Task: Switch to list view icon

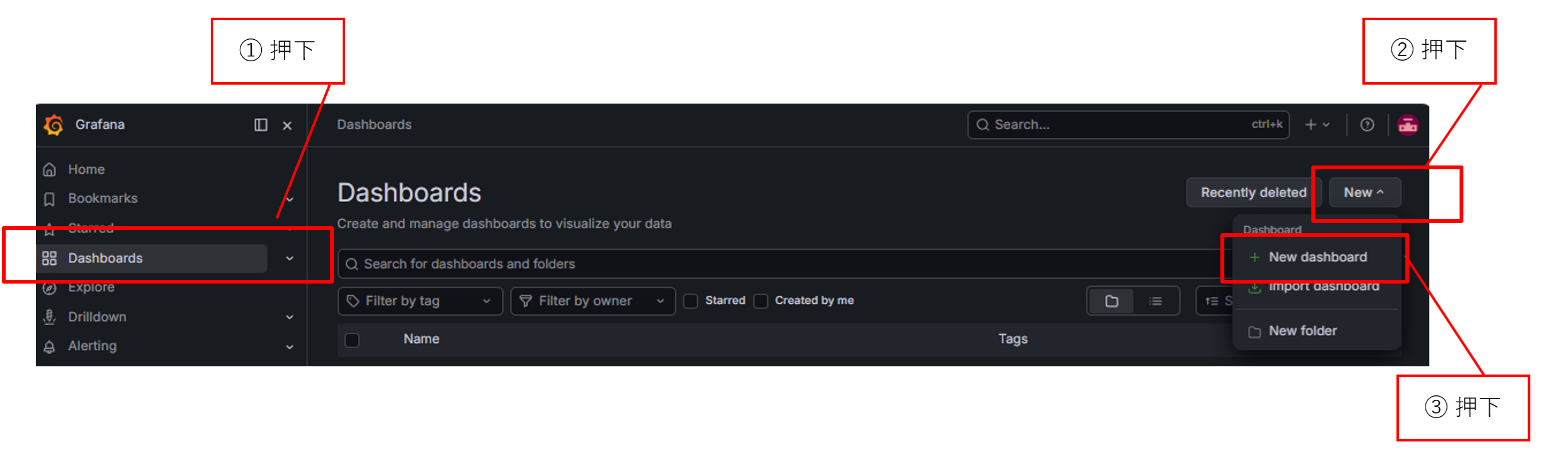Action: 1155,301
